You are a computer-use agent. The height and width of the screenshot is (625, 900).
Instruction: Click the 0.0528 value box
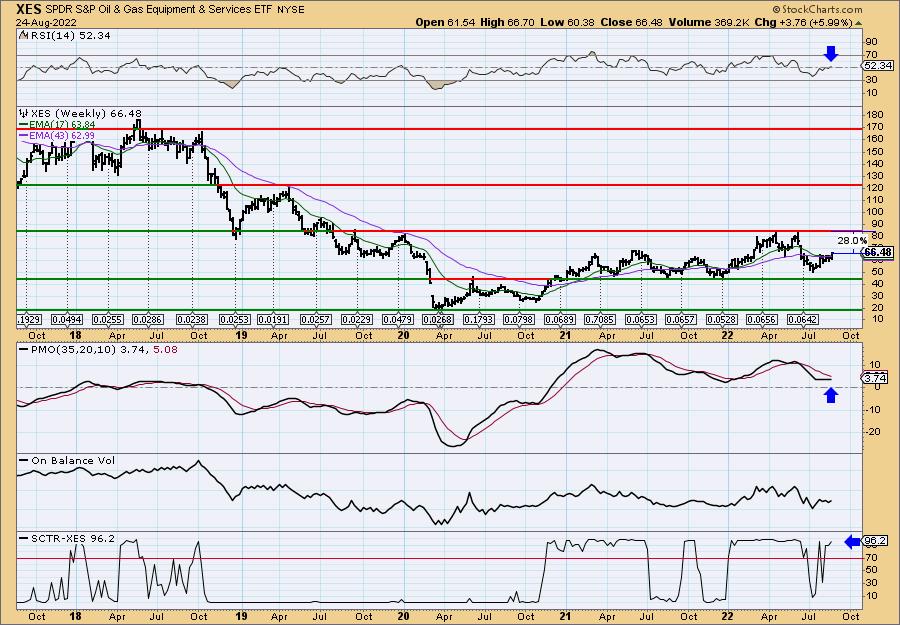[x=722, y=319]
